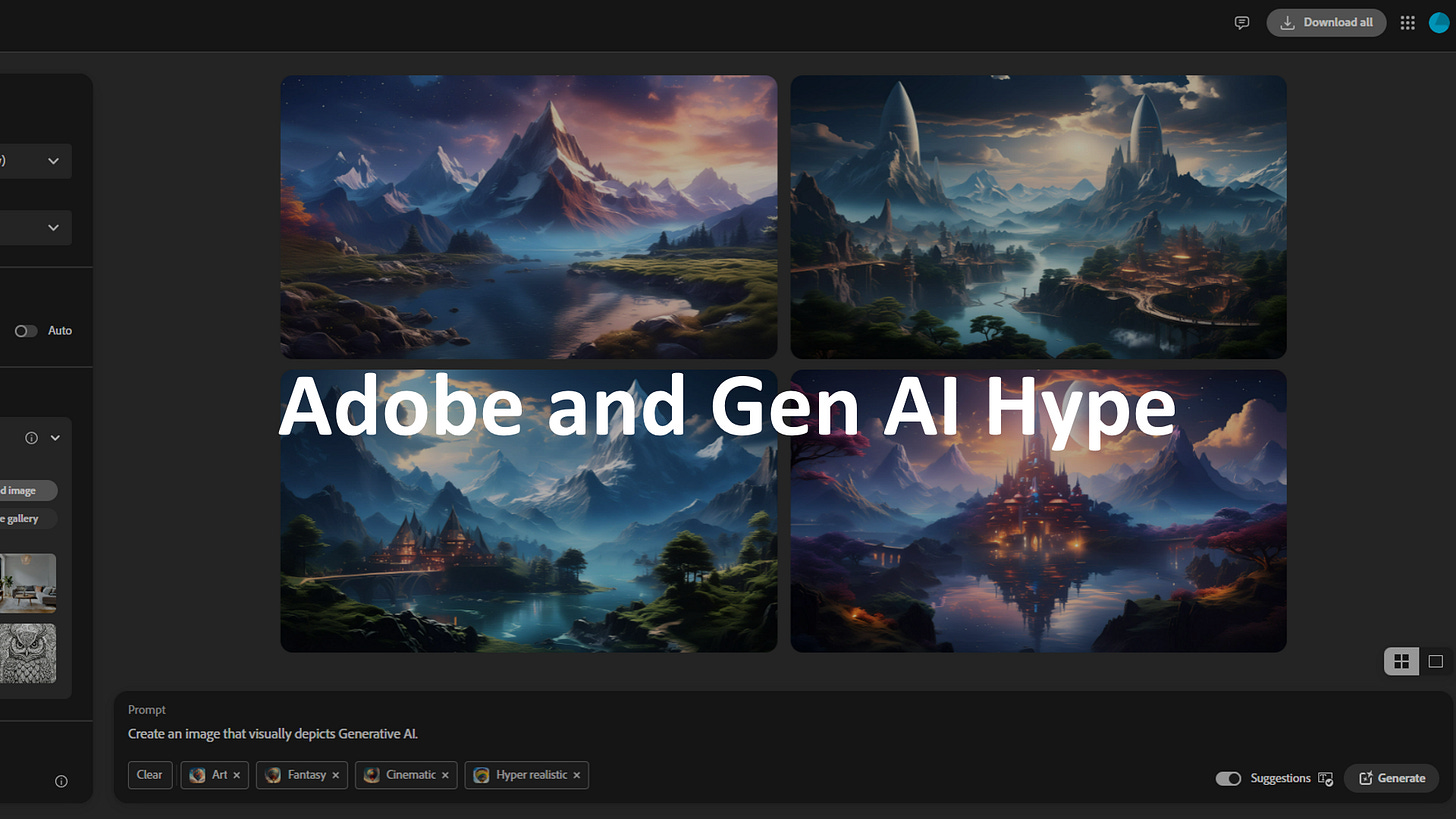The height and width of the screenshot is (819, 1456).
Task: Open the user profile avatar
Action: pyautogui.click(x=1439, y=22)
